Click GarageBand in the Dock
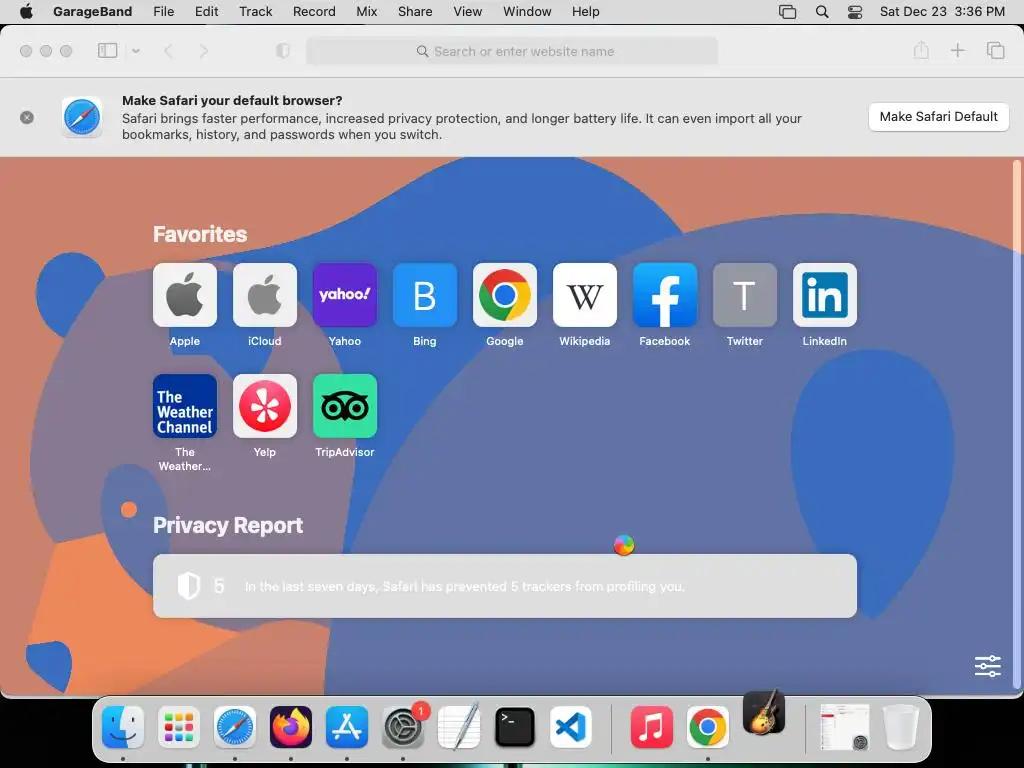 click(764, 712)
